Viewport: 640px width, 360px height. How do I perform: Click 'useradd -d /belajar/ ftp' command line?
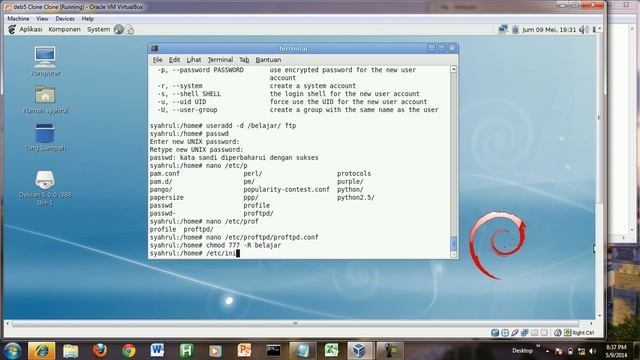click(223, 126)
